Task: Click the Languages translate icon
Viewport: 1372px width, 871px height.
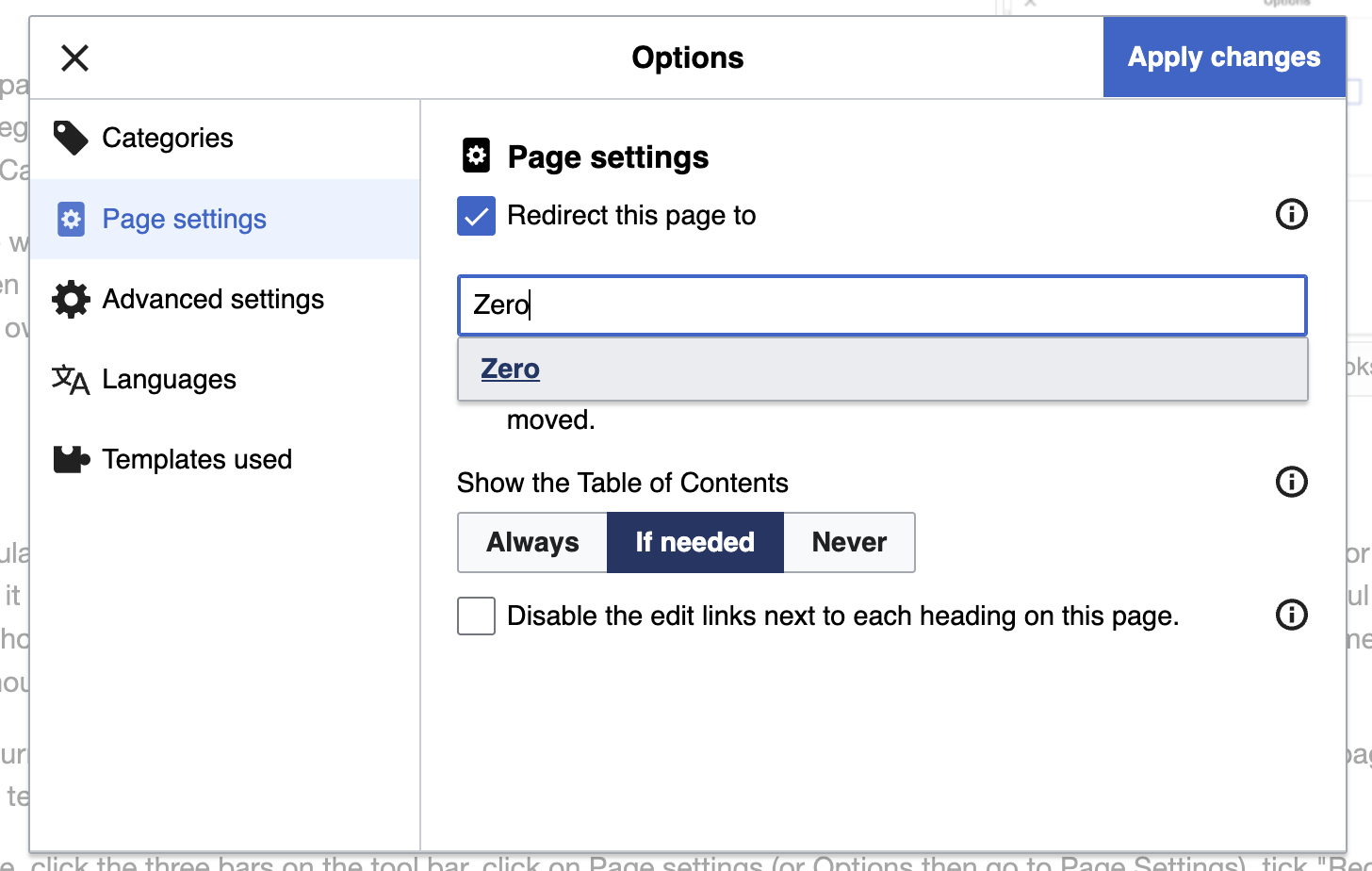Action: click(71, 380)
